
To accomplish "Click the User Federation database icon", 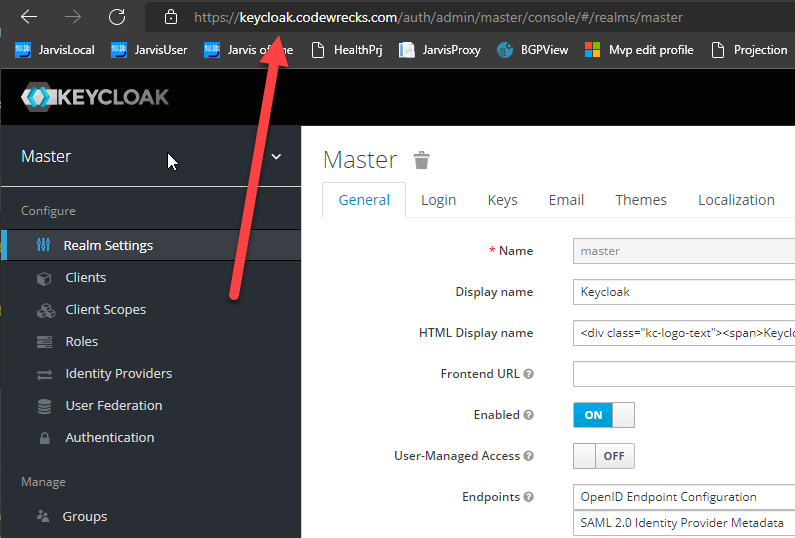I will point(45,406).
